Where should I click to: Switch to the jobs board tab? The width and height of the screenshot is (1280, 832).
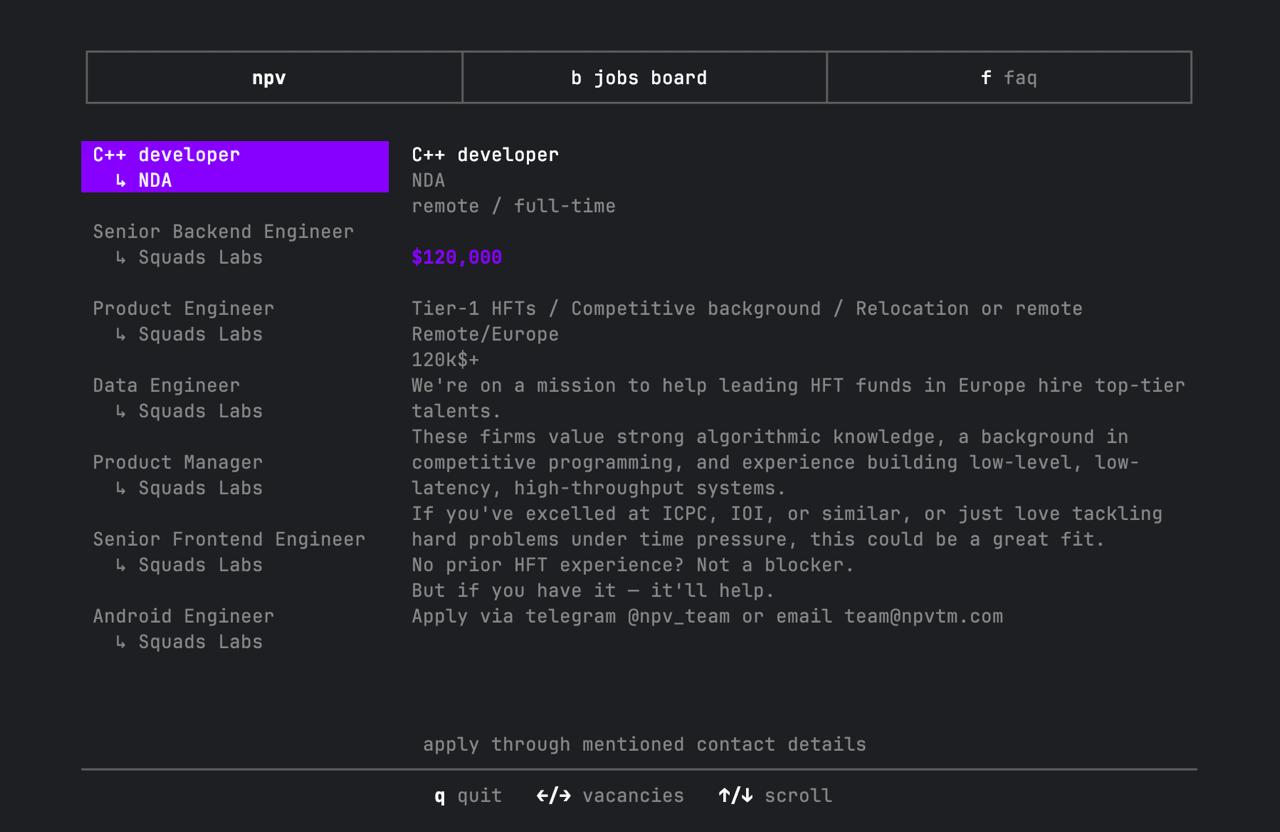coord(645,77)
